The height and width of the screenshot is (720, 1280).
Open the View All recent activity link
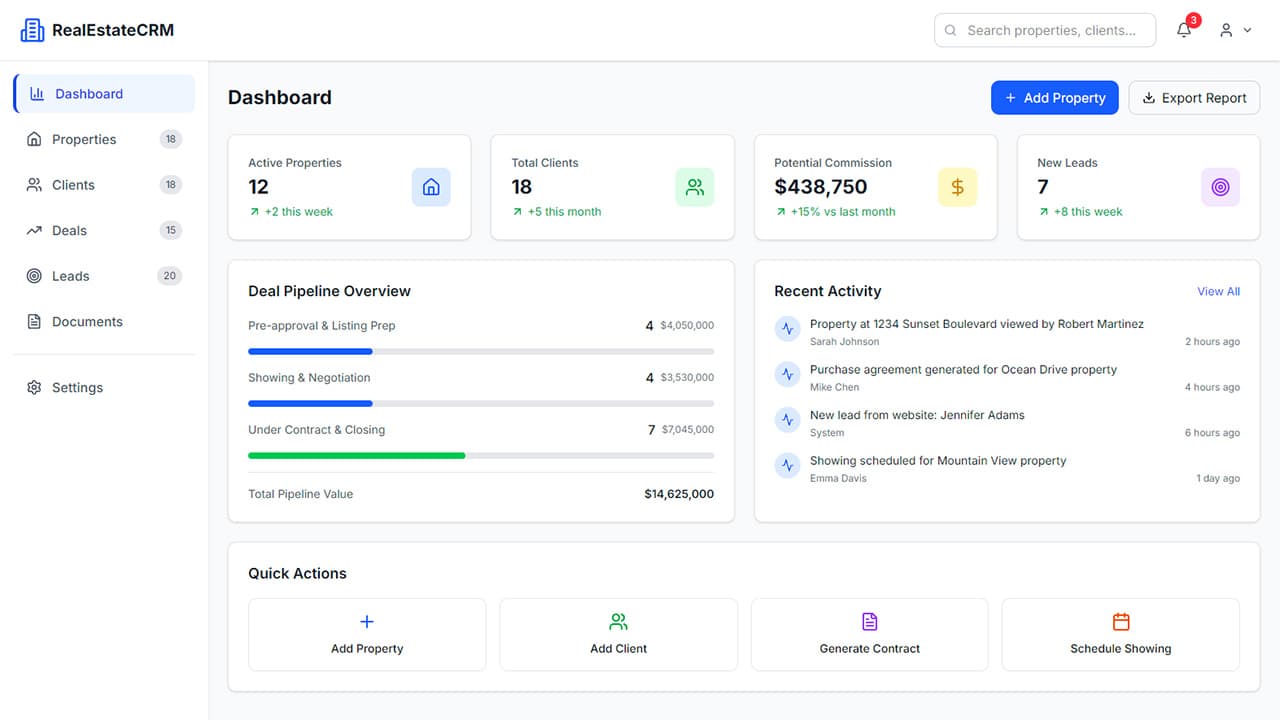point(1218,291)
